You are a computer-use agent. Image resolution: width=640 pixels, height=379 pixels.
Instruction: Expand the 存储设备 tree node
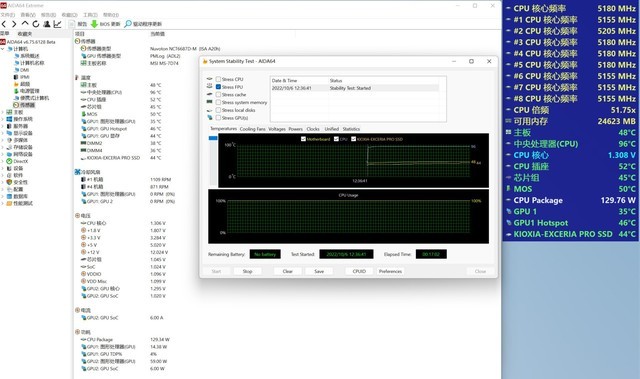pyautogui.click(x=3, y=147)
